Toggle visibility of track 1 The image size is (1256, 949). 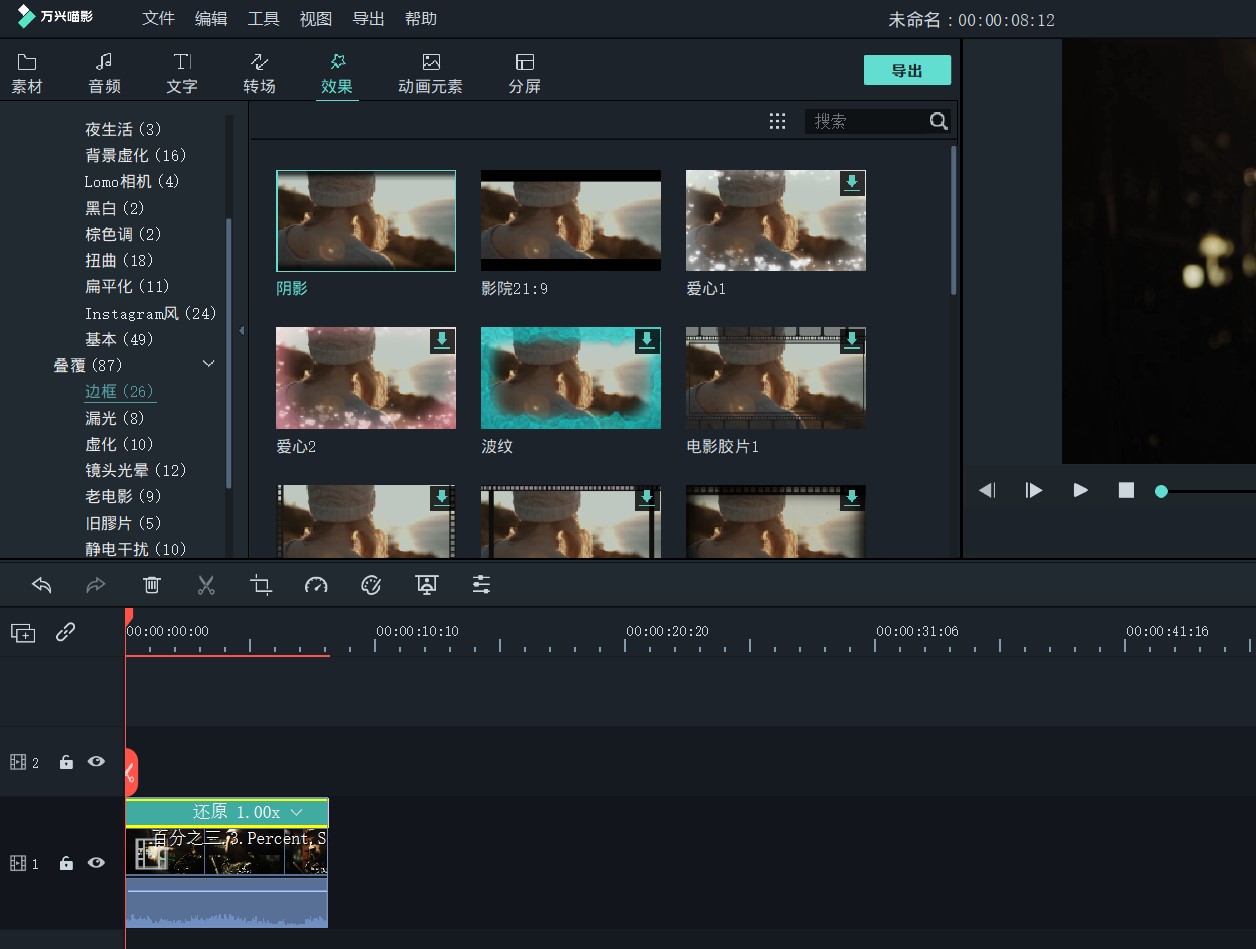tap(96, 863)
